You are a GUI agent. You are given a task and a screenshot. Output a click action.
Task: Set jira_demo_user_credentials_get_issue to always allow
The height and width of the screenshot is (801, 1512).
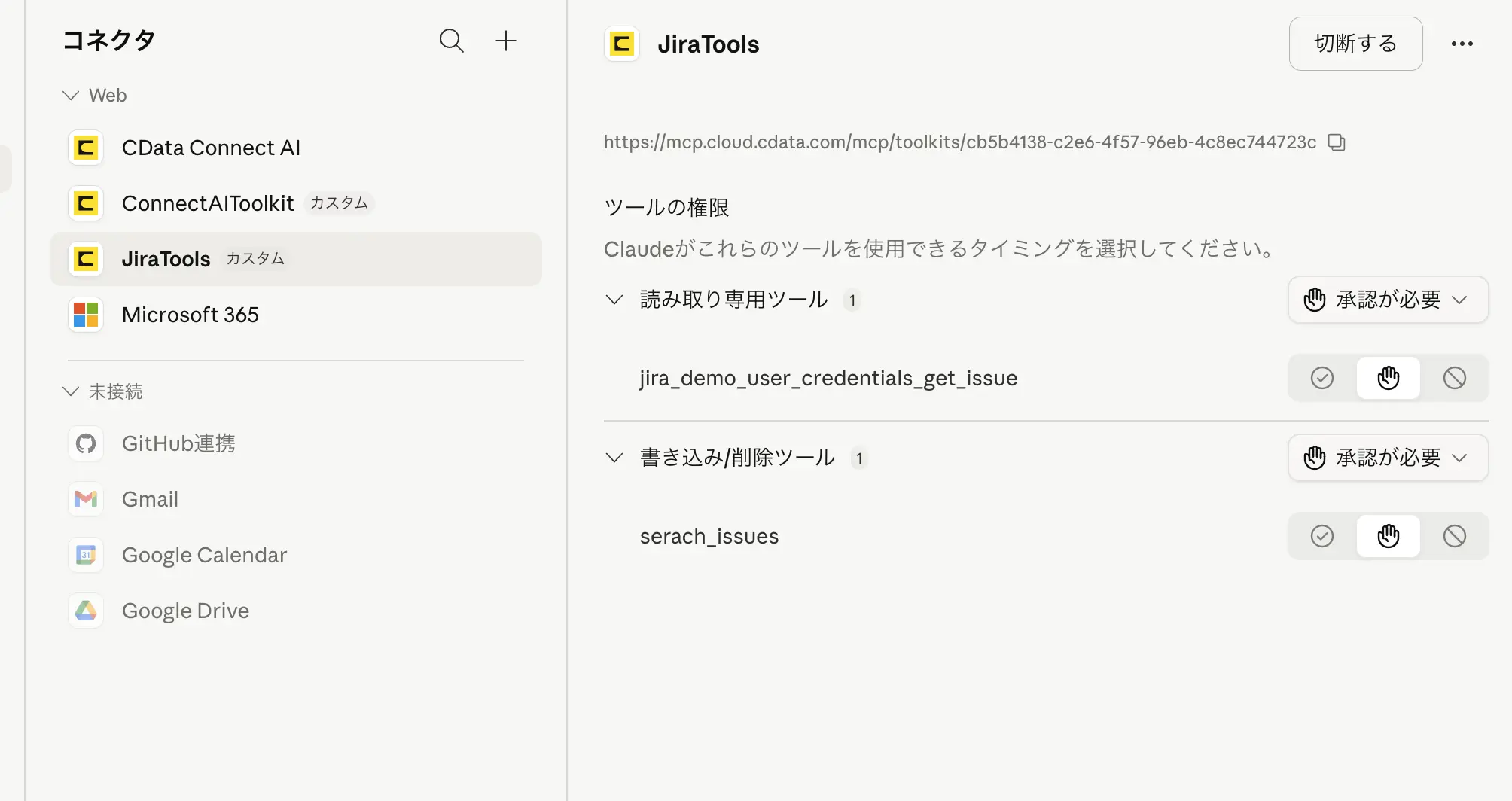1322,378
